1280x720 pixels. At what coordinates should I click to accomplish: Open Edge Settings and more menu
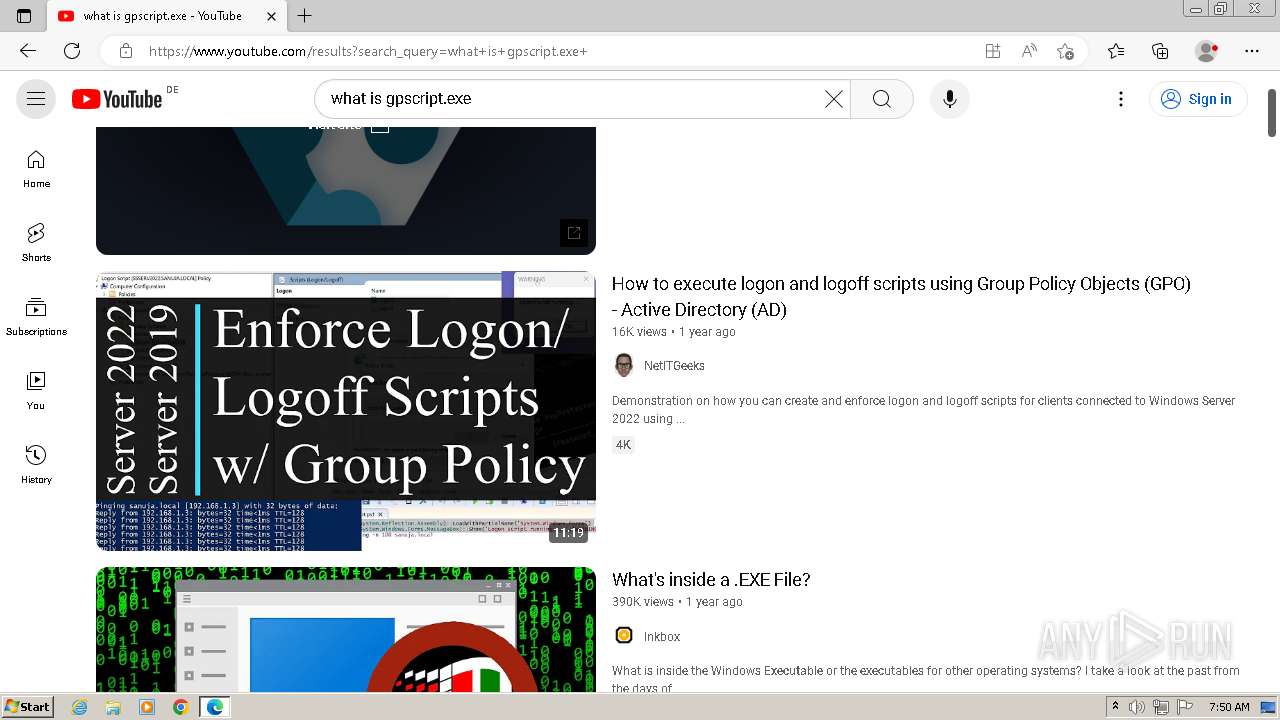click(1252, 51)
